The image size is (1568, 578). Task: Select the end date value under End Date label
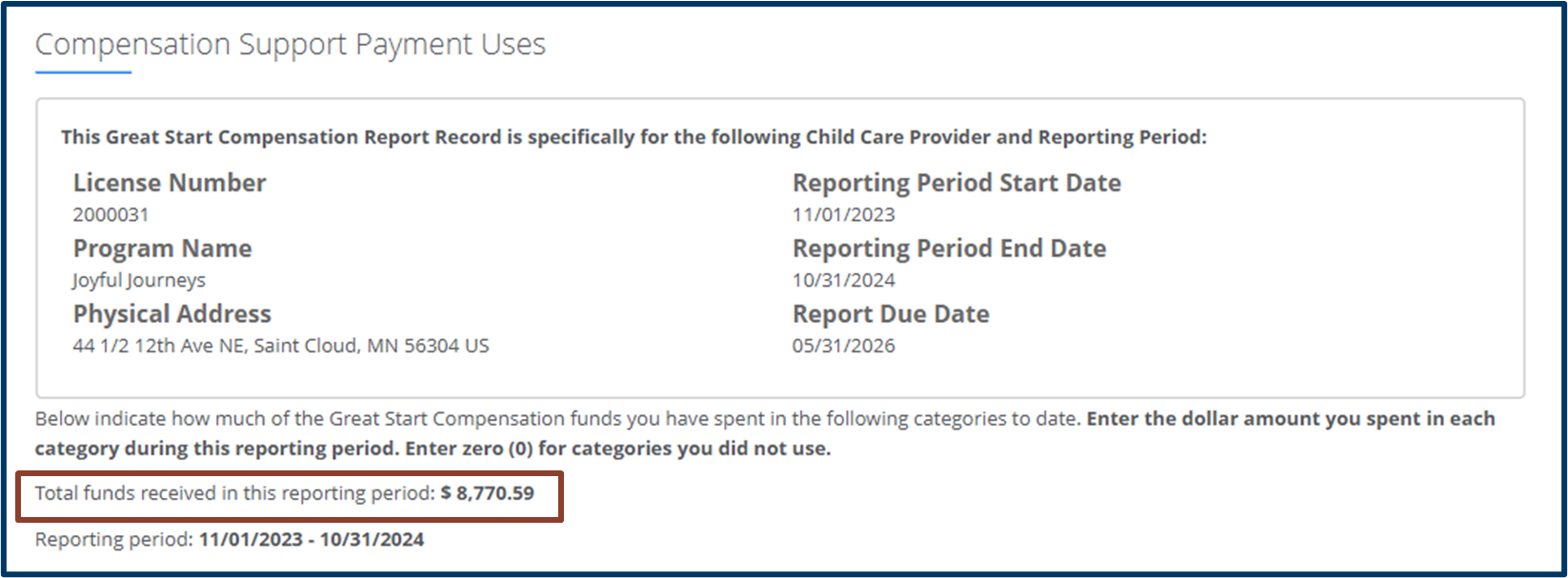click(x=844, y=280)
